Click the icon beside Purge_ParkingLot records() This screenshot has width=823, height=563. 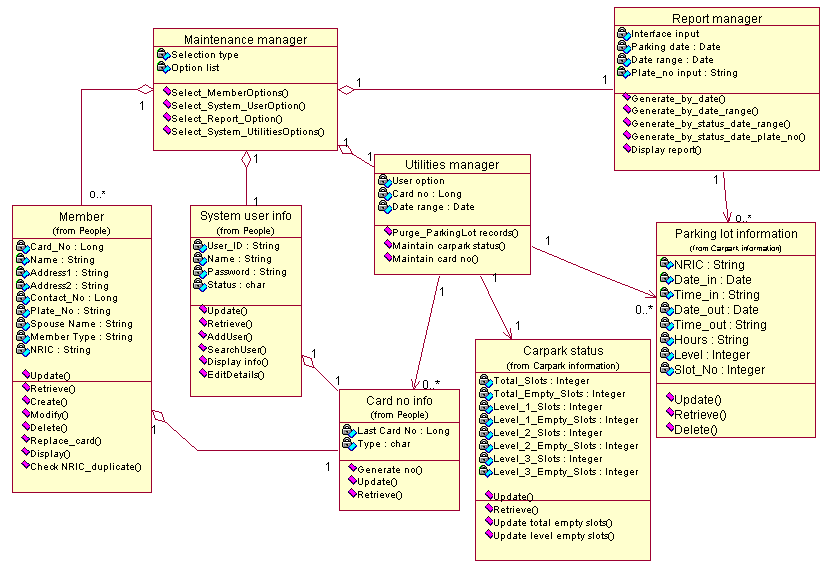click(385, 232)
